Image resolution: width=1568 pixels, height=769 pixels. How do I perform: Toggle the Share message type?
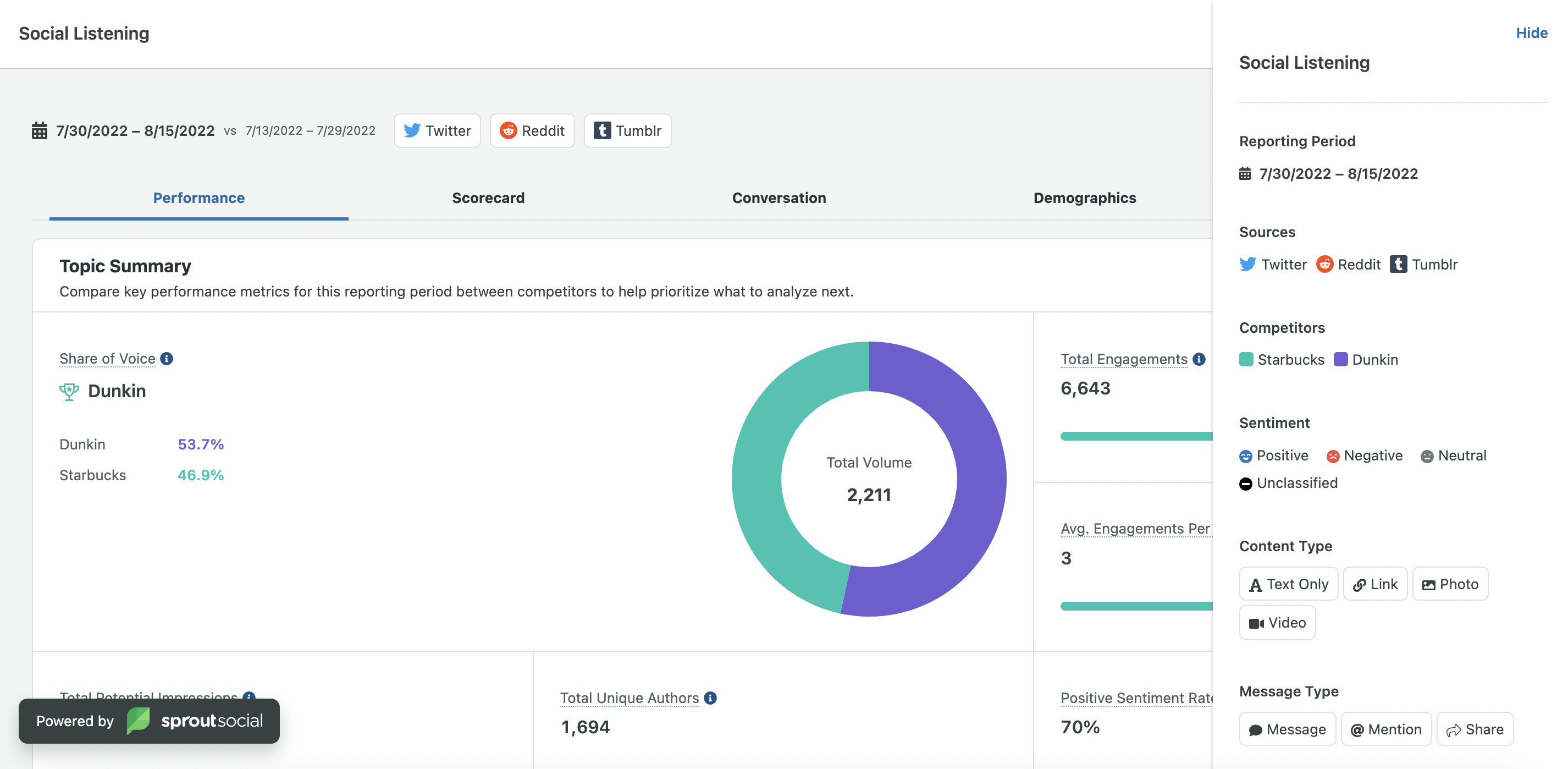1475,729
